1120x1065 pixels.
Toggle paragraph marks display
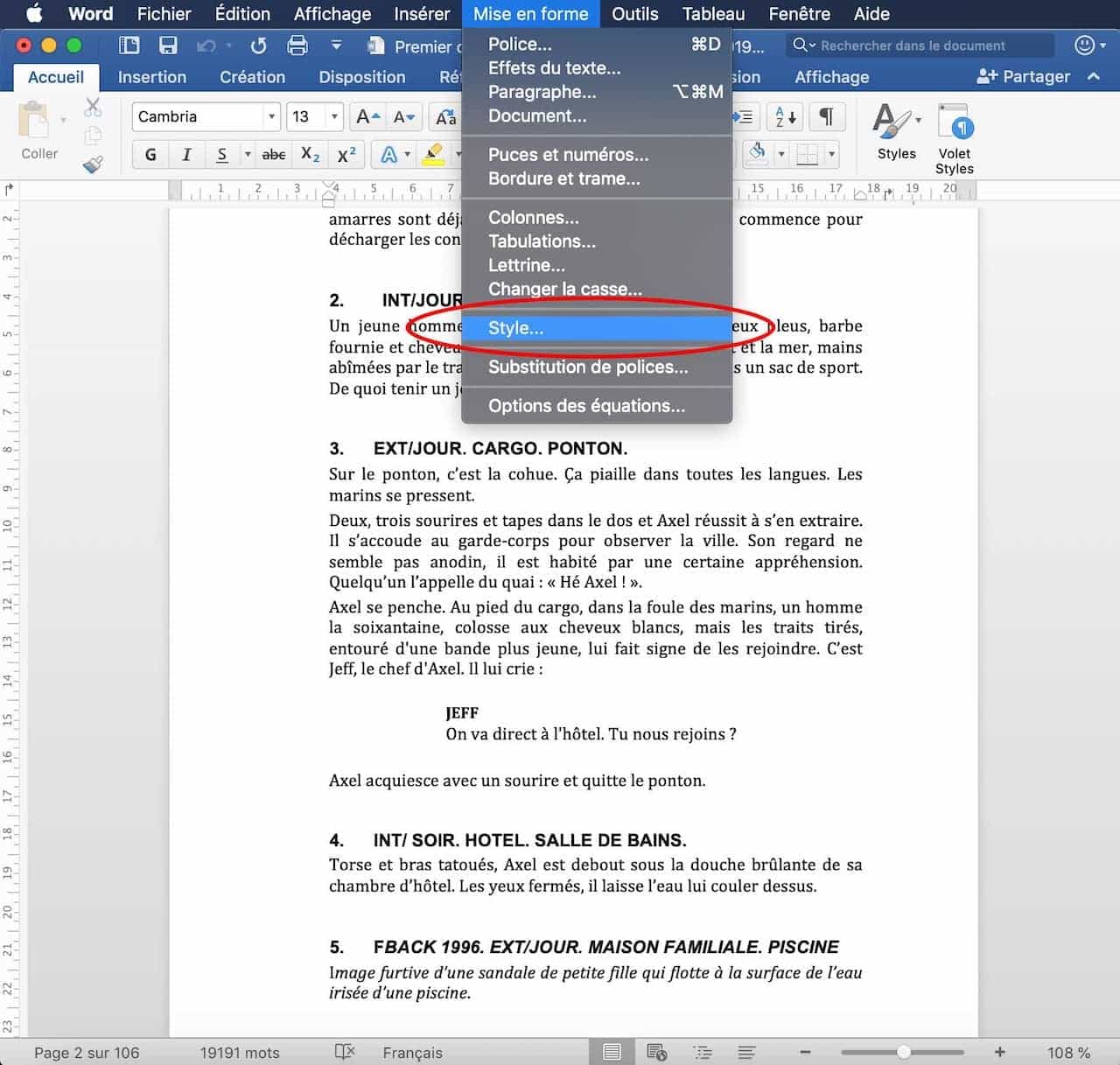tap(826, 116)
